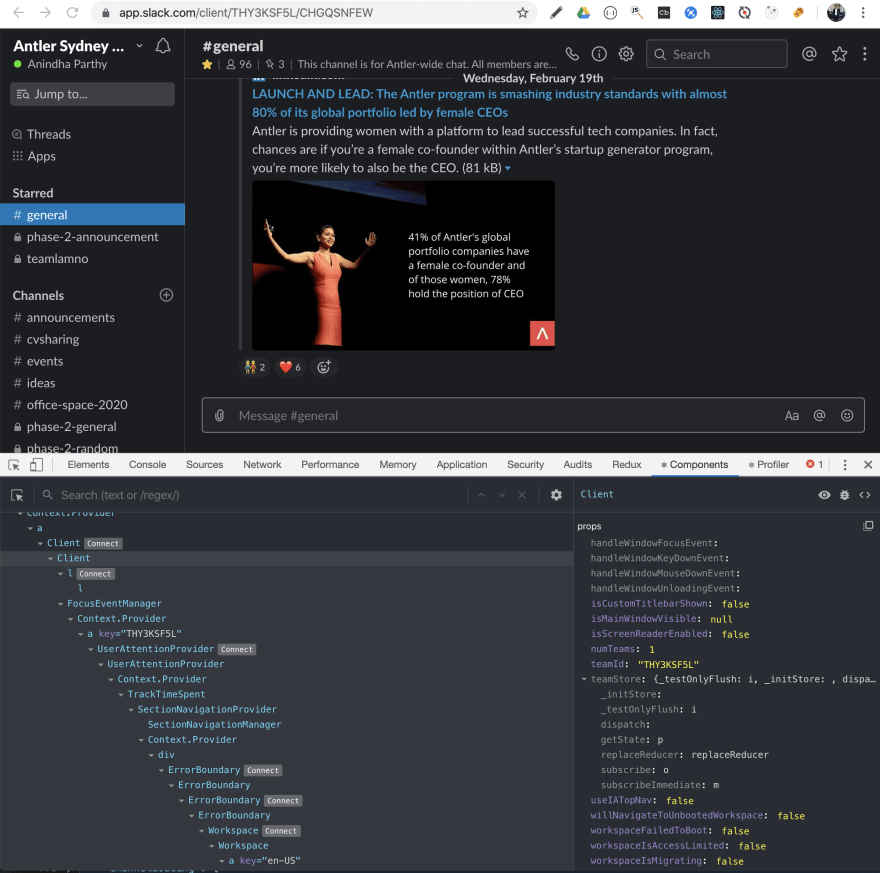Switch to Elements DevTools tab

point(88,465)
